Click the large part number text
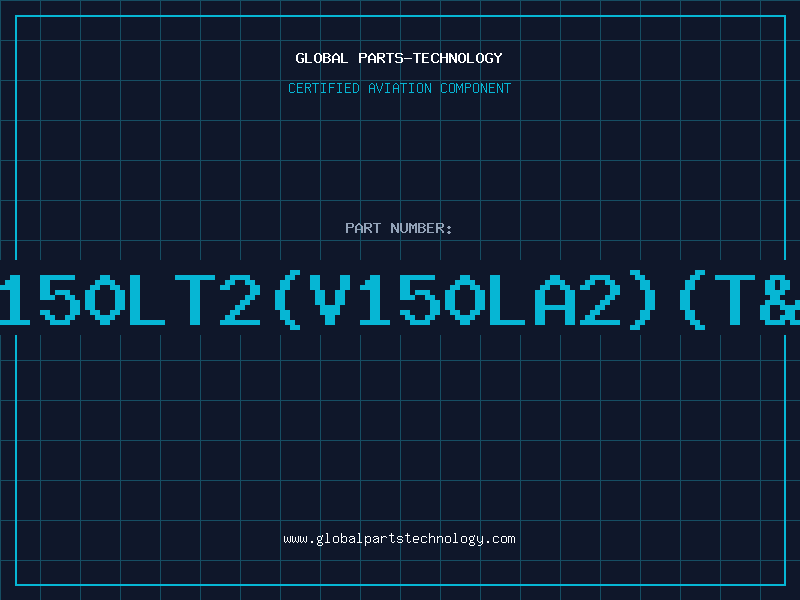This screenshot has height=600, width=800. click(x=400, y=300)
